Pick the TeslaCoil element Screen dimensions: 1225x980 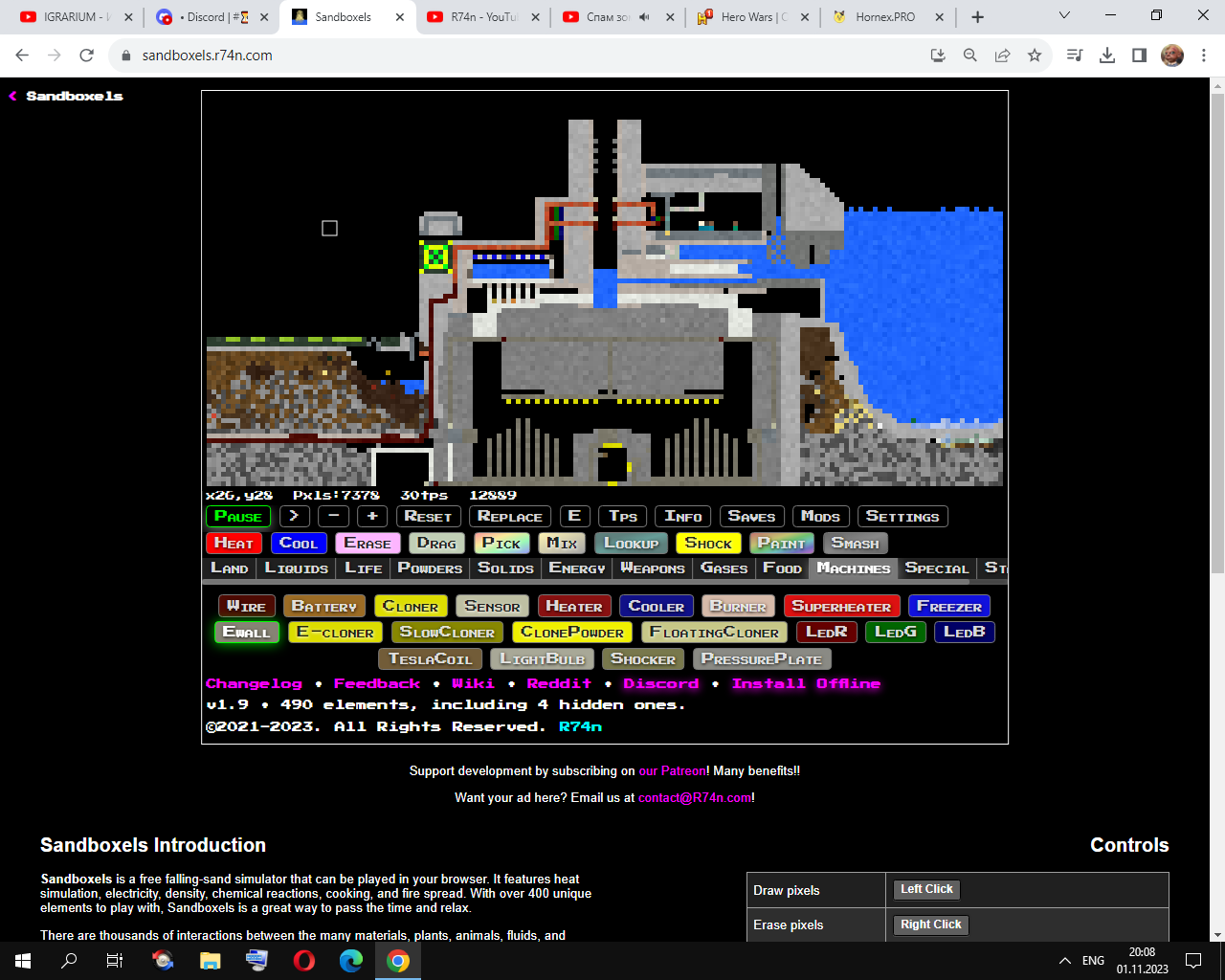[431, 659]
